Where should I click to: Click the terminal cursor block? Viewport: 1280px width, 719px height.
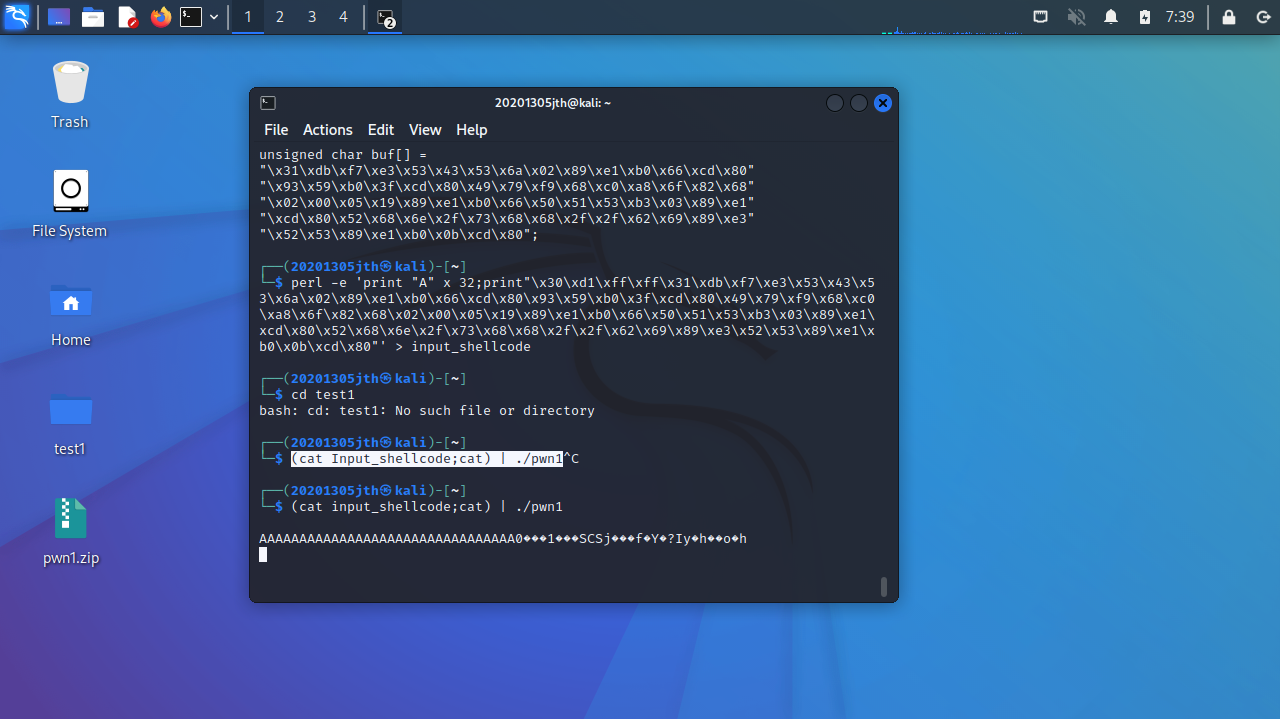(x=263, y=555)
